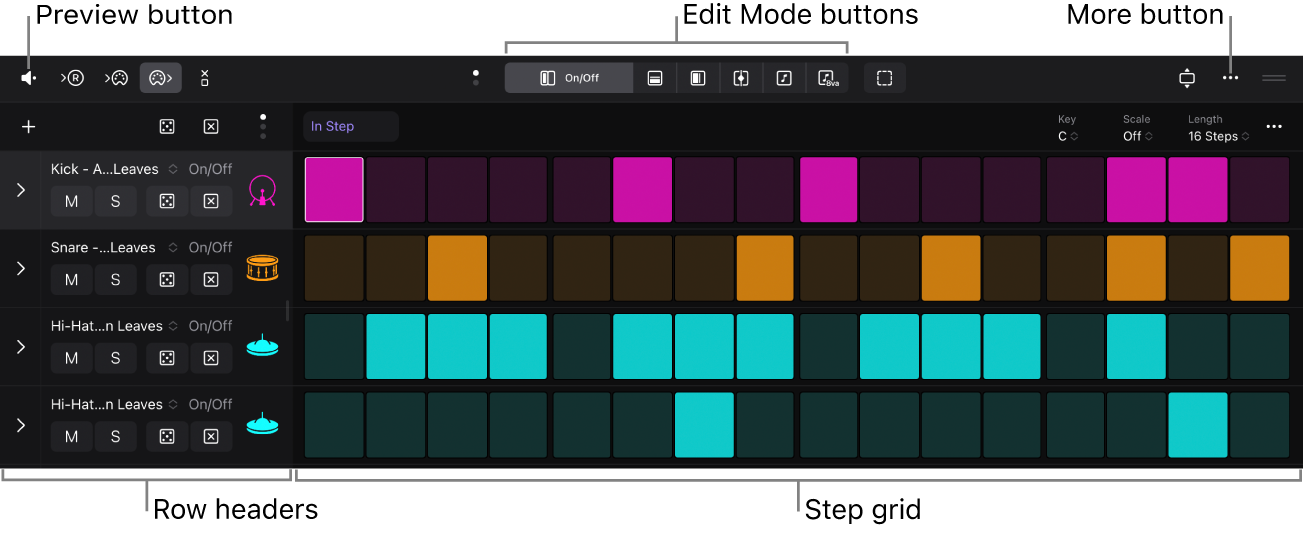This screenshot has width=1304, height=538.
Task: Clear the upper Hi-Hat row with X icon
Action: tap(211, 358)
